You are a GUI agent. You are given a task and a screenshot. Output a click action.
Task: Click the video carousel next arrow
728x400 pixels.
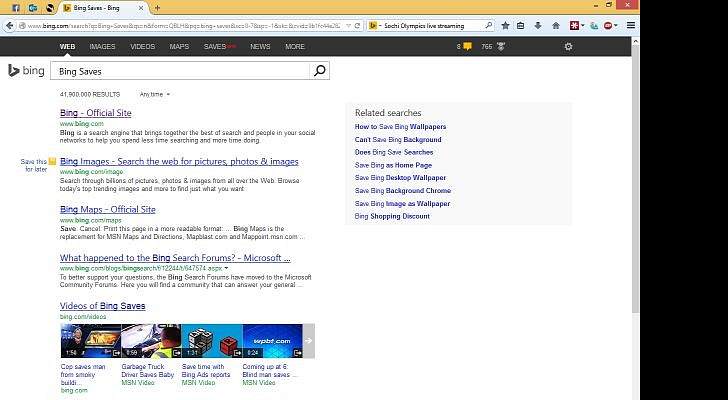309,341
